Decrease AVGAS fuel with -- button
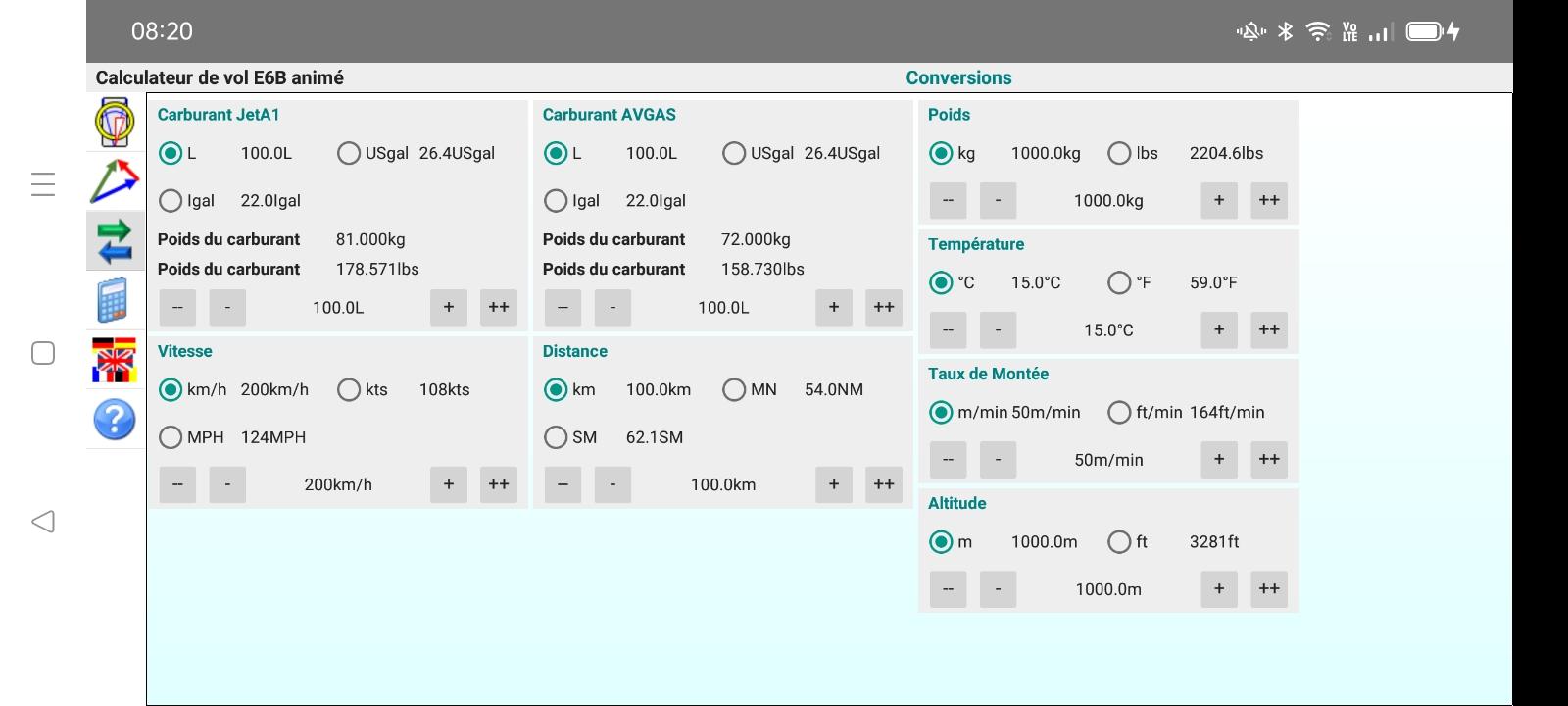The height and width of the screenshot is (706, 1568). click(563, 307)
